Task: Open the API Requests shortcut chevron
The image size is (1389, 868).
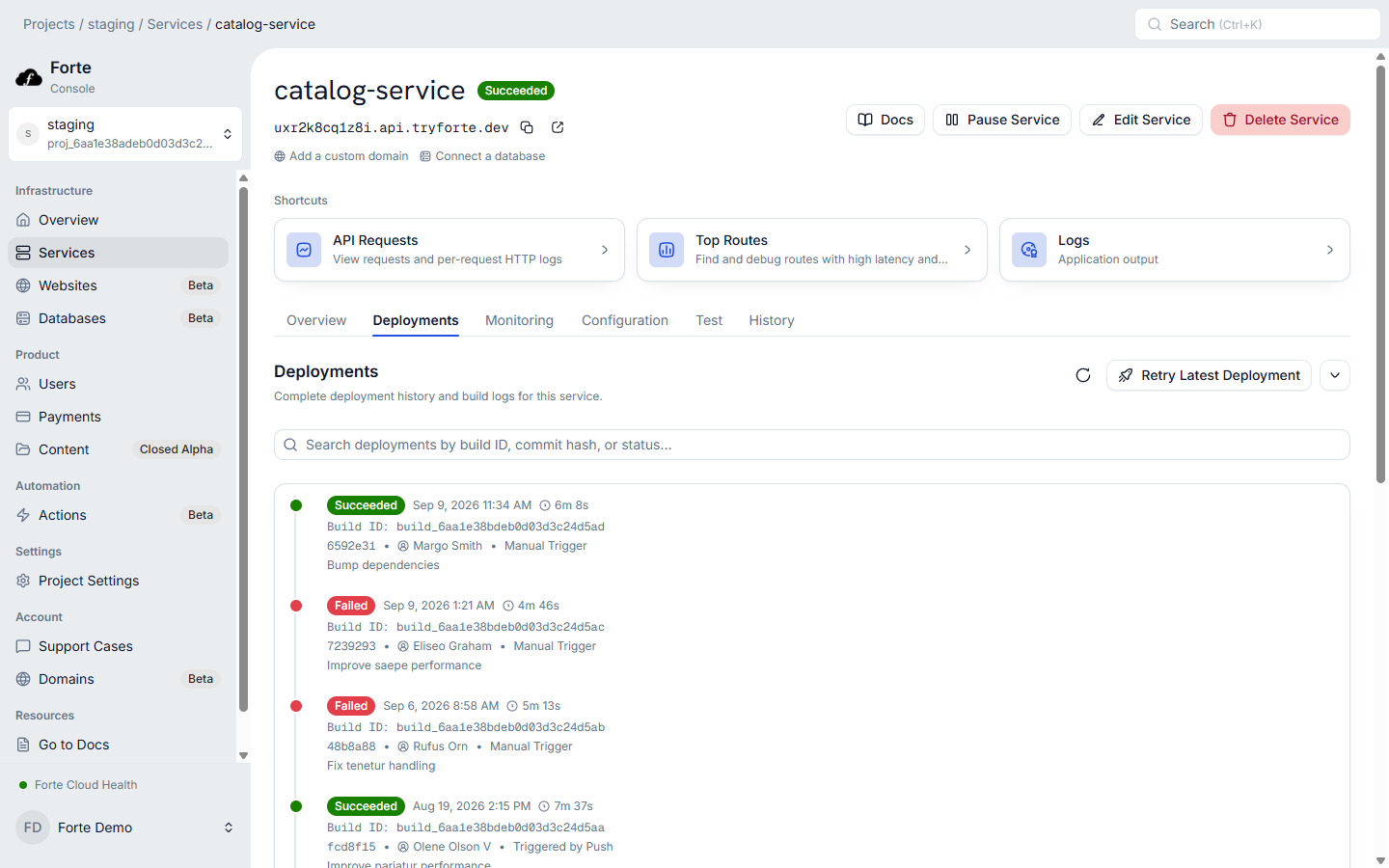Action: click(x=605, y=250)
